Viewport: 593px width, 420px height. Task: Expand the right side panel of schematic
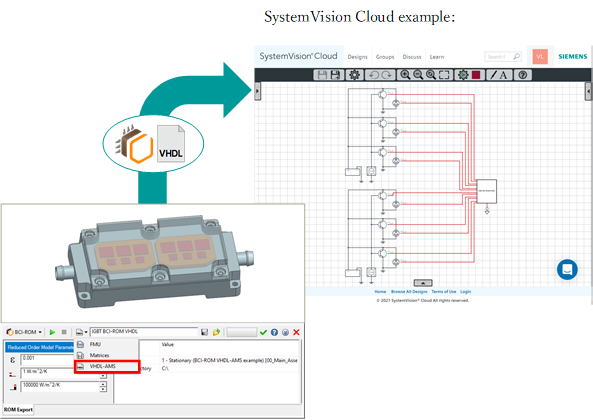(x=588, y=91)
